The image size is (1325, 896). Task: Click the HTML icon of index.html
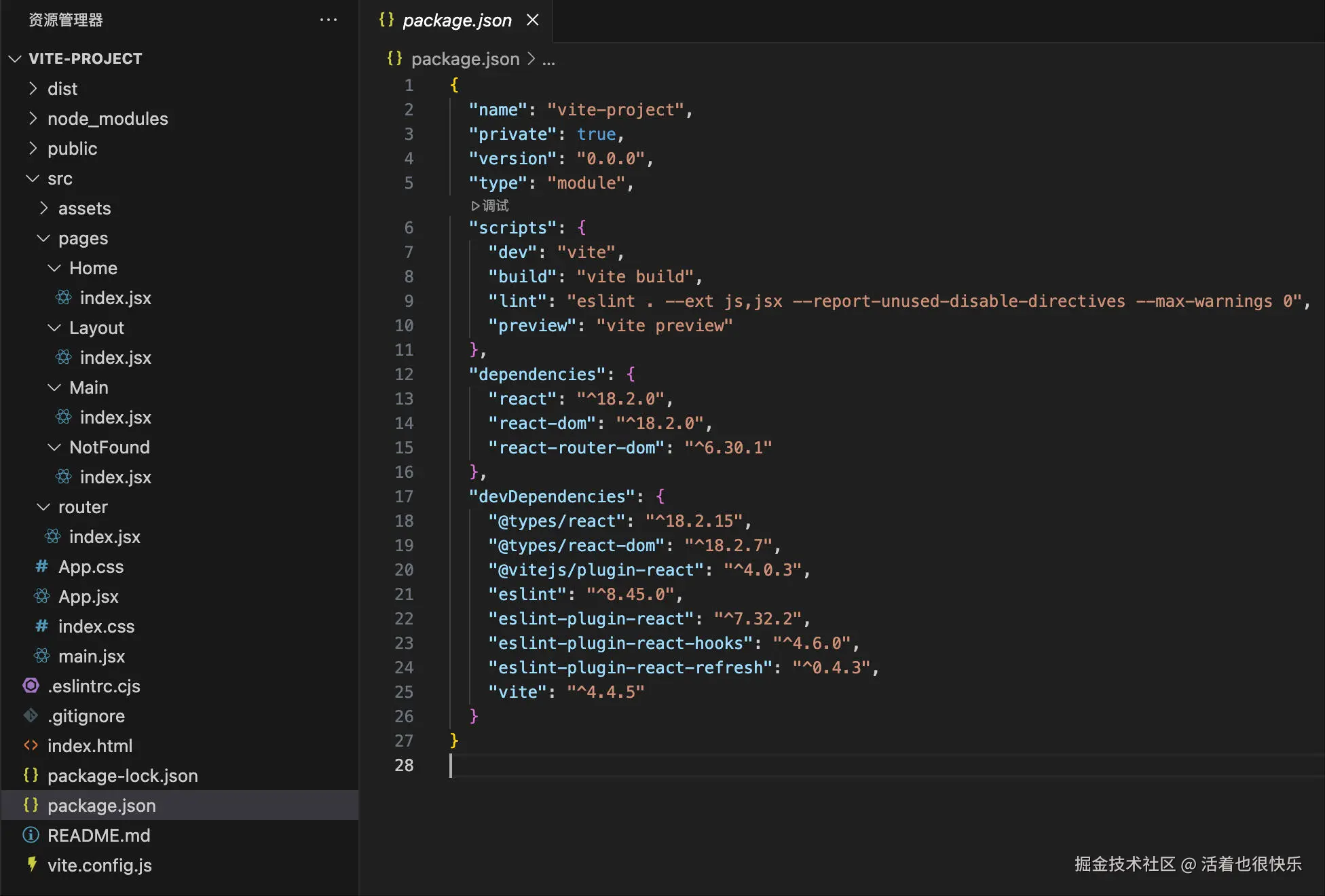pos(31,745)
